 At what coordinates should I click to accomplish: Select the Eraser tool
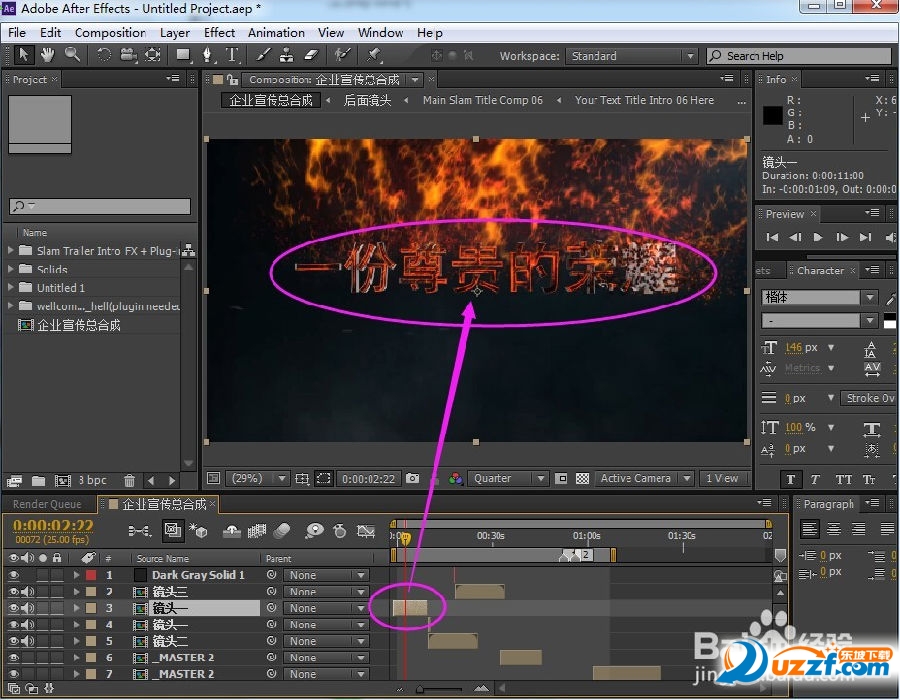pos(310,55)
